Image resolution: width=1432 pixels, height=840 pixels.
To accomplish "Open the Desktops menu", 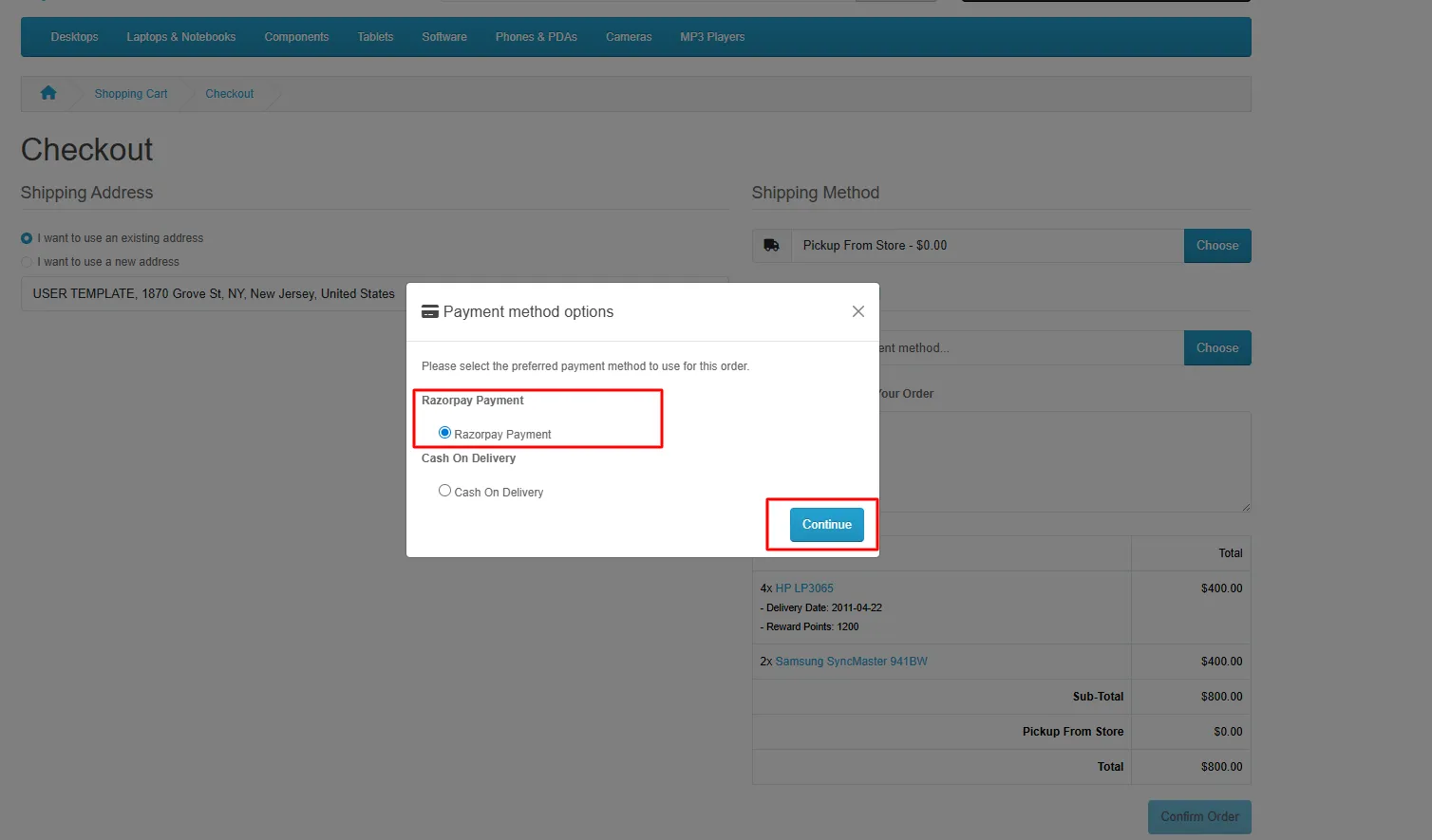I will tap(74, 37).
